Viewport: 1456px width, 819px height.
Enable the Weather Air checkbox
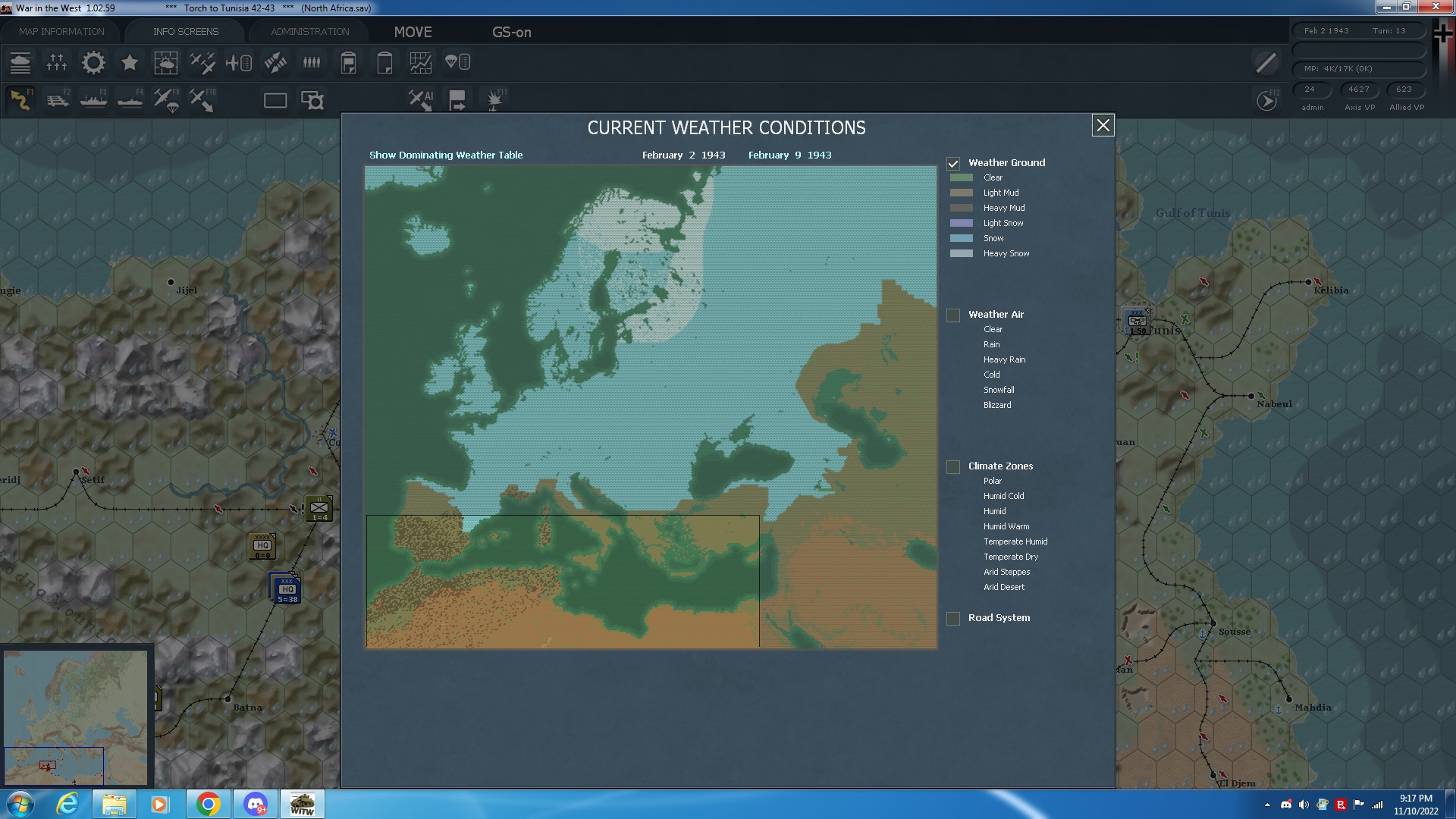[x=953, y=315]
